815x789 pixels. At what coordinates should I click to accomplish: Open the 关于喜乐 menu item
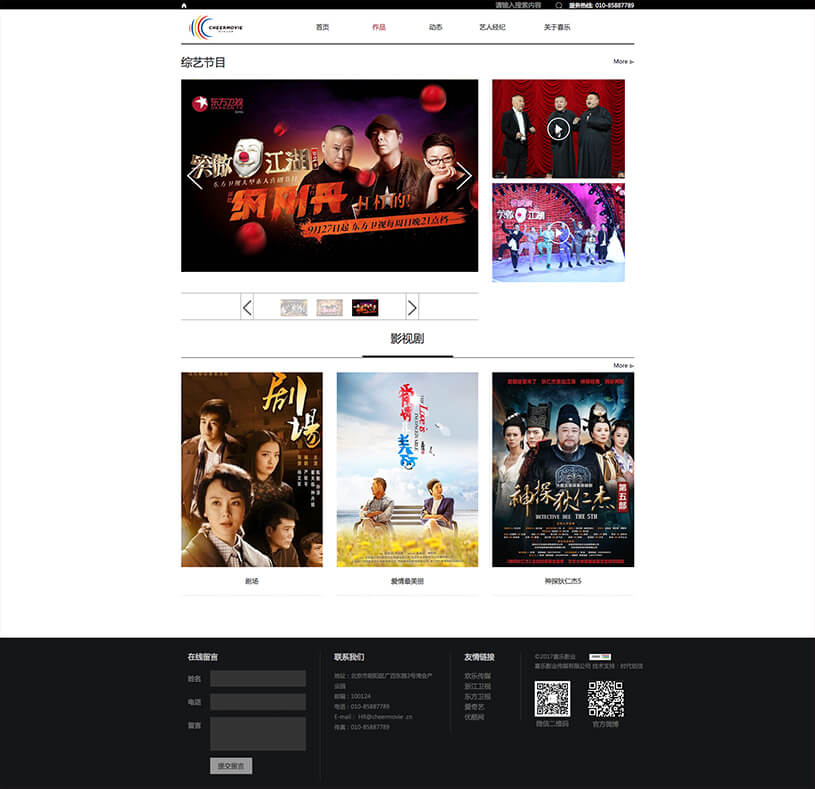click(x=557, y=27)
